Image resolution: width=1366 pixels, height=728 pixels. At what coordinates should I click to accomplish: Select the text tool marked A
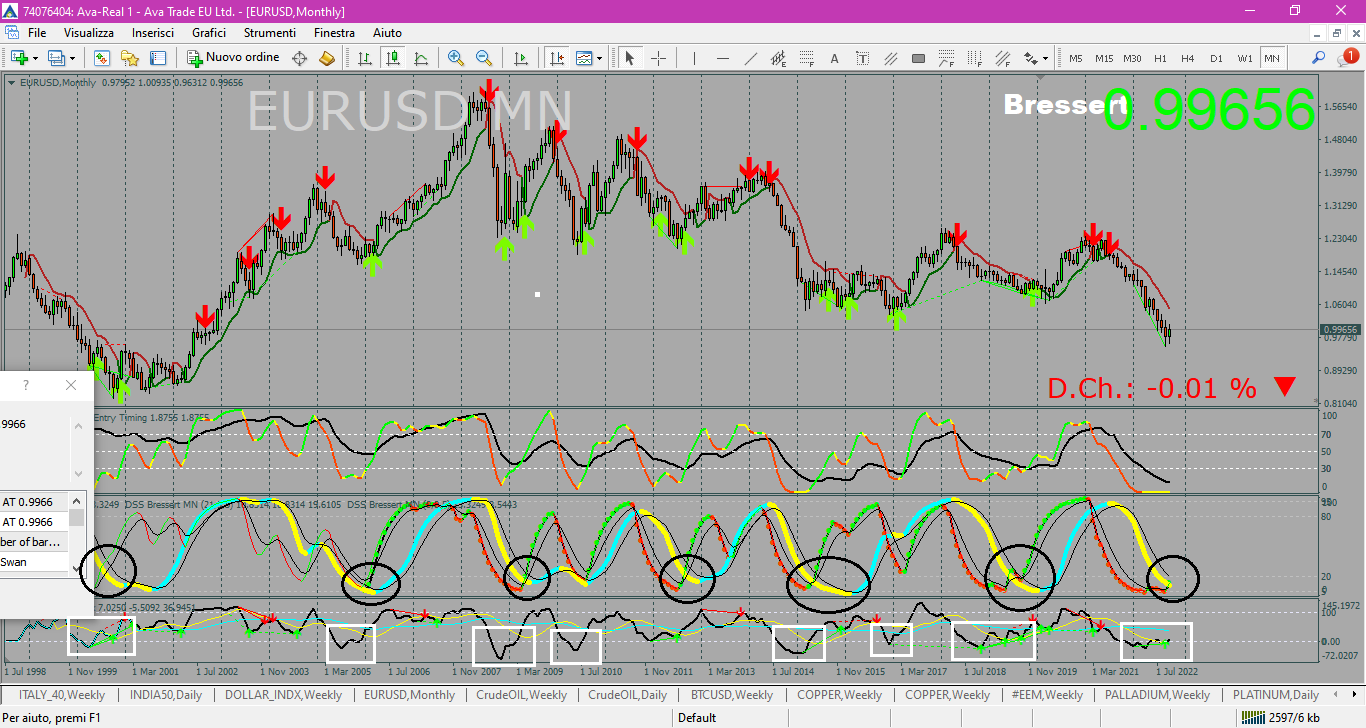pos(835,58)
